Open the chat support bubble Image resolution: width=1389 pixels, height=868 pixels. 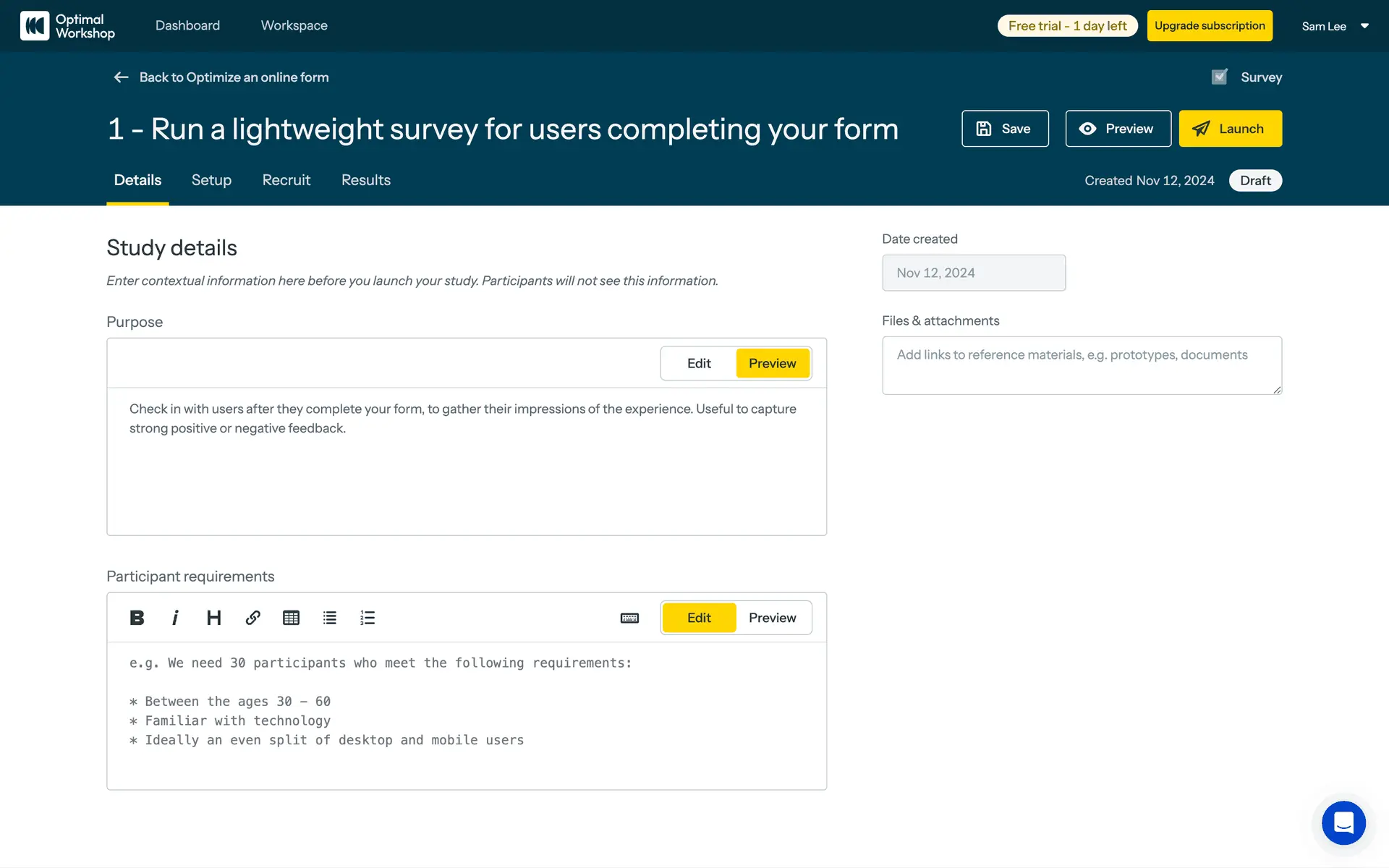1343,822
